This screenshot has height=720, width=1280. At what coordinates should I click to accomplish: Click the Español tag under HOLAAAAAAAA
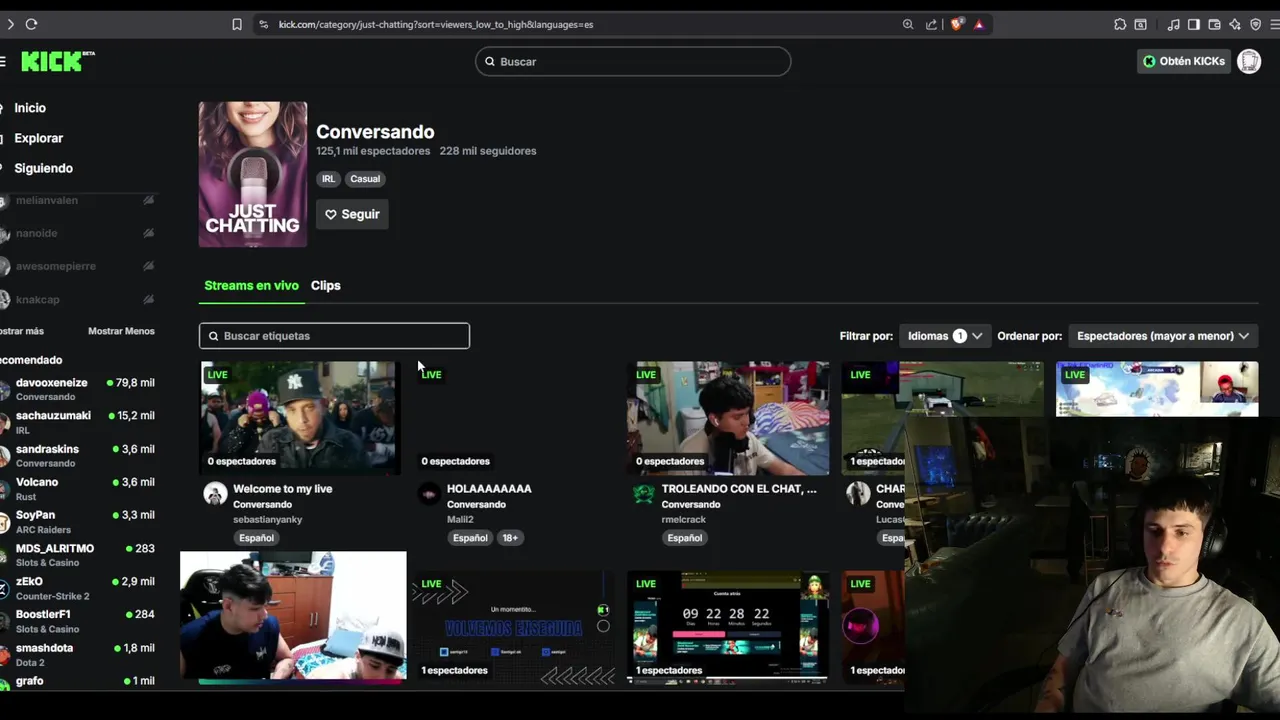coord(470,538)
